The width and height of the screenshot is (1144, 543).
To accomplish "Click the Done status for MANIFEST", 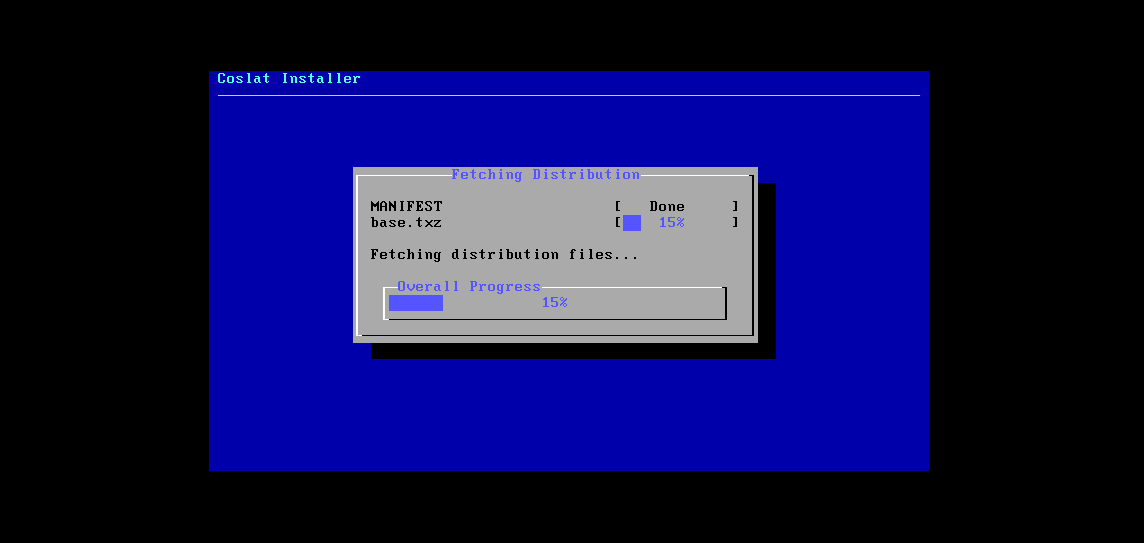I will [x=667, y=207].
